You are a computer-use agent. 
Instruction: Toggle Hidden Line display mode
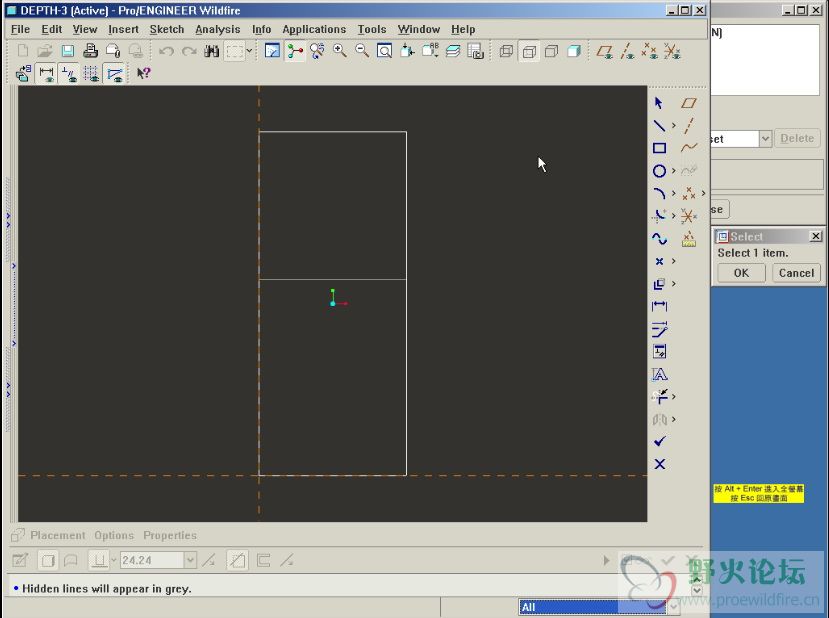(529, 51)
